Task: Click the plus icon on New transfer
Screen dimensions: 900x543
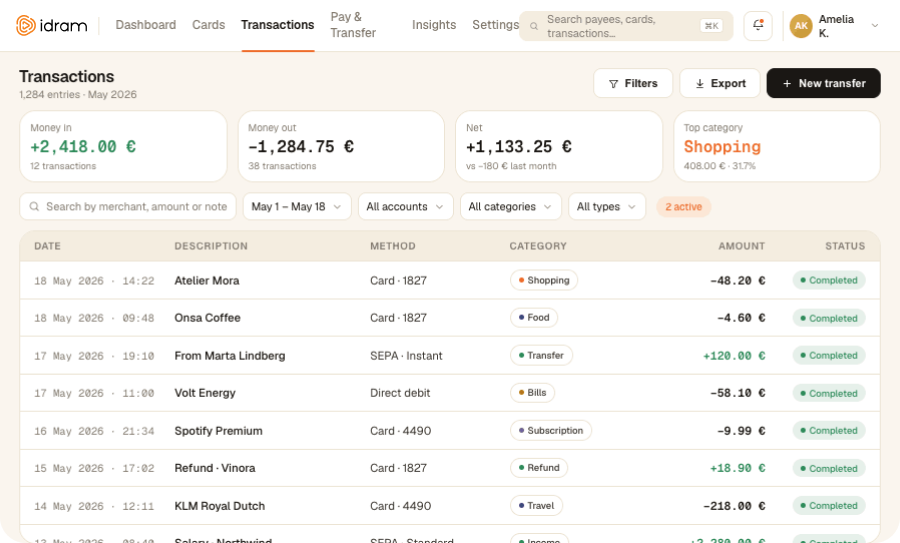Action: point(787,84)
